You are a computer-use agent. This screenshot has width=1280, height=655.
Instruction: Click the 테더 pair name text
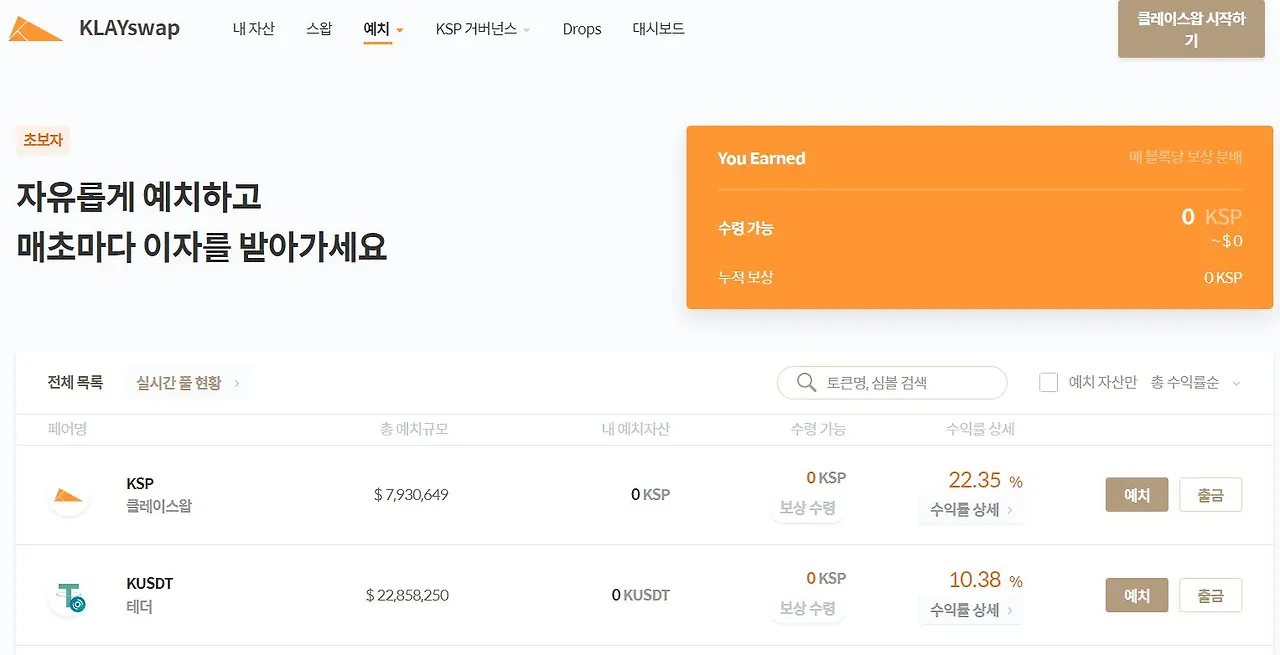coord(140,607)
